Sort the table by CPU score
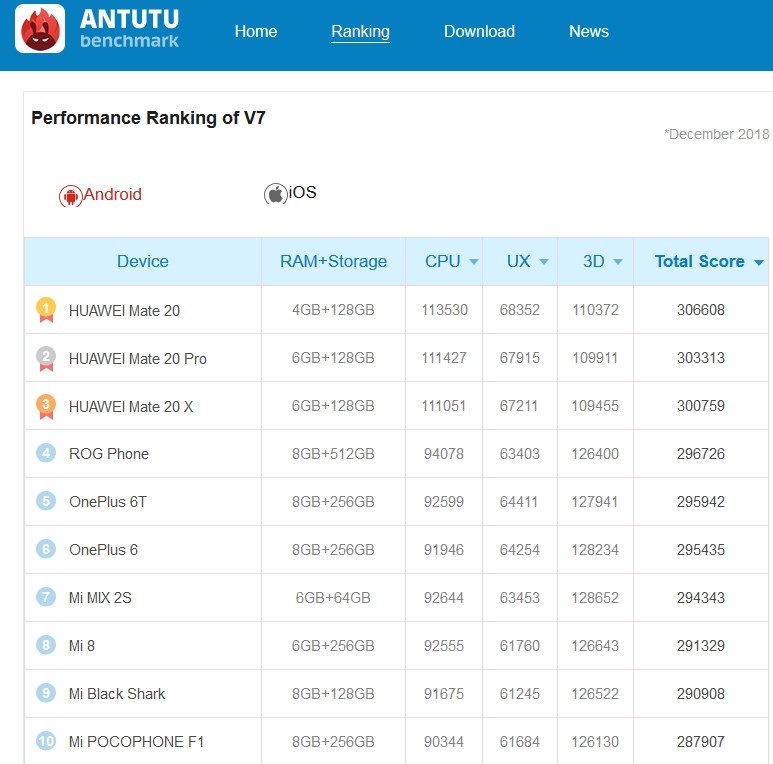 pyautogui.click(x=451, y=261)
